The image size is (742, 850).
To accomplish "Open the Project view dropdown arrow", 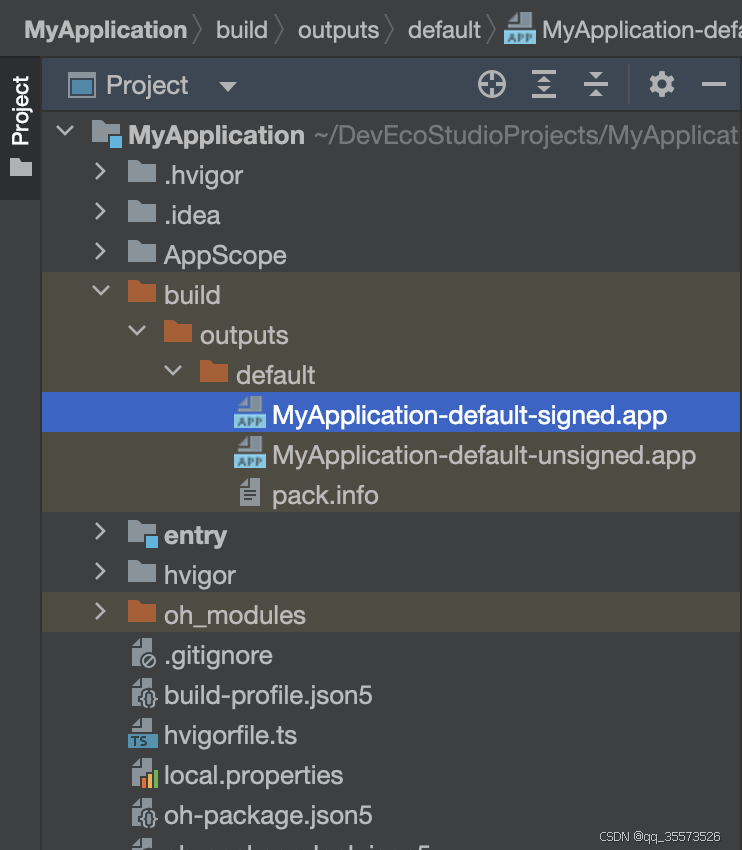I will coord(228,86).
